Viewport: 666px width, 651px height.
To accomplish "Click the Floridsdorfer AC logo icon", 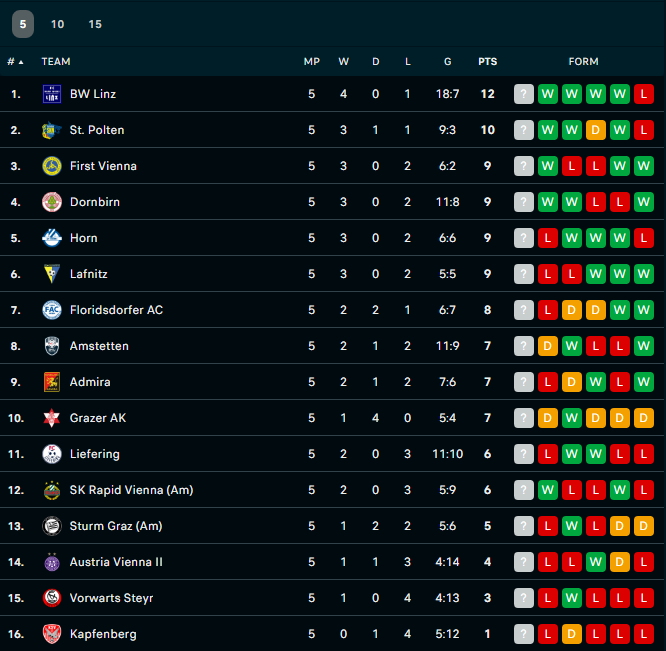I will tap(52, 310).
